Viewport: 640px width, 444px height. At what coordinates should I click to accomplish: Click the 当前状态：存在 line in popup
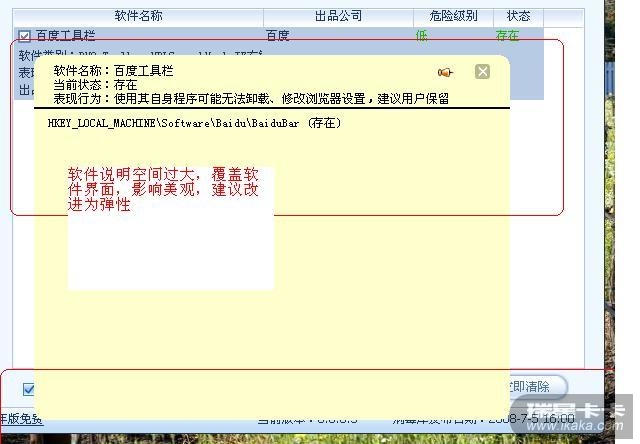pos(95,85)
